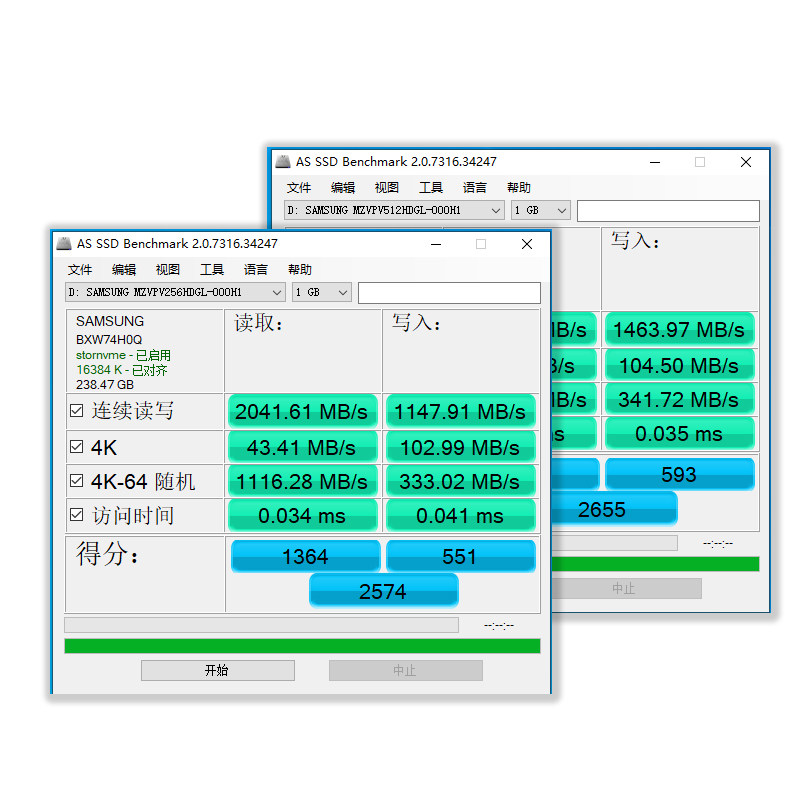
Task: Click back window write result 1463.97 MB/s
Action: [x=679, y=329]
